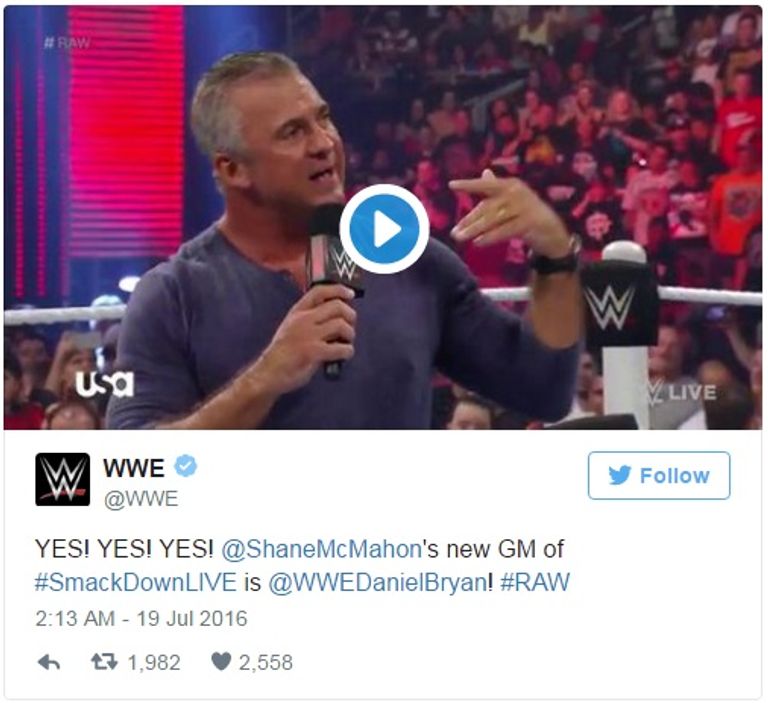
Task: Click the #RAW watermark on the video
Action: (x=67, y=43)
